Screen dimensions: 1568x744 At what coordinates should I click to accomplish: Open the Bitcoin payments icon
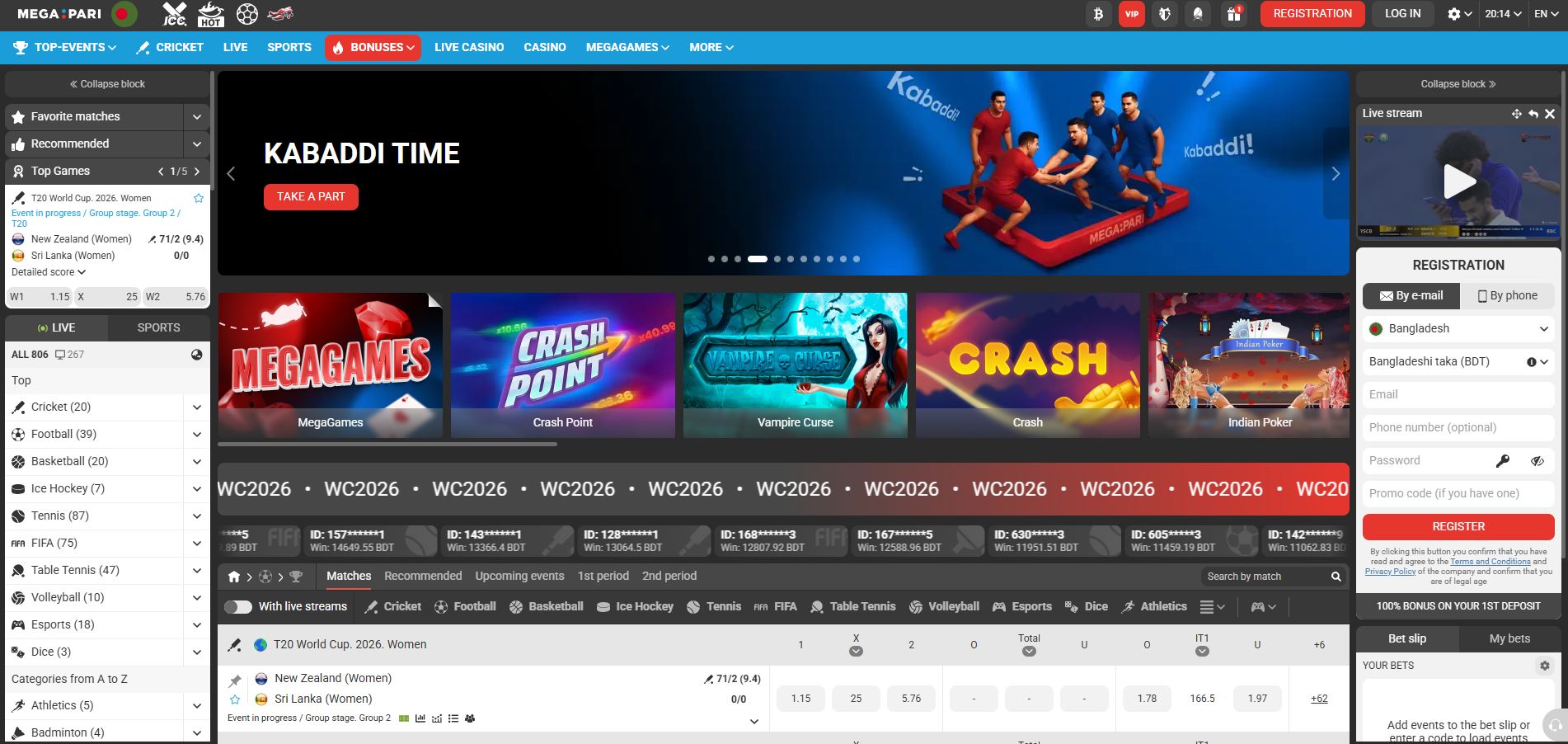[1098, 14]
